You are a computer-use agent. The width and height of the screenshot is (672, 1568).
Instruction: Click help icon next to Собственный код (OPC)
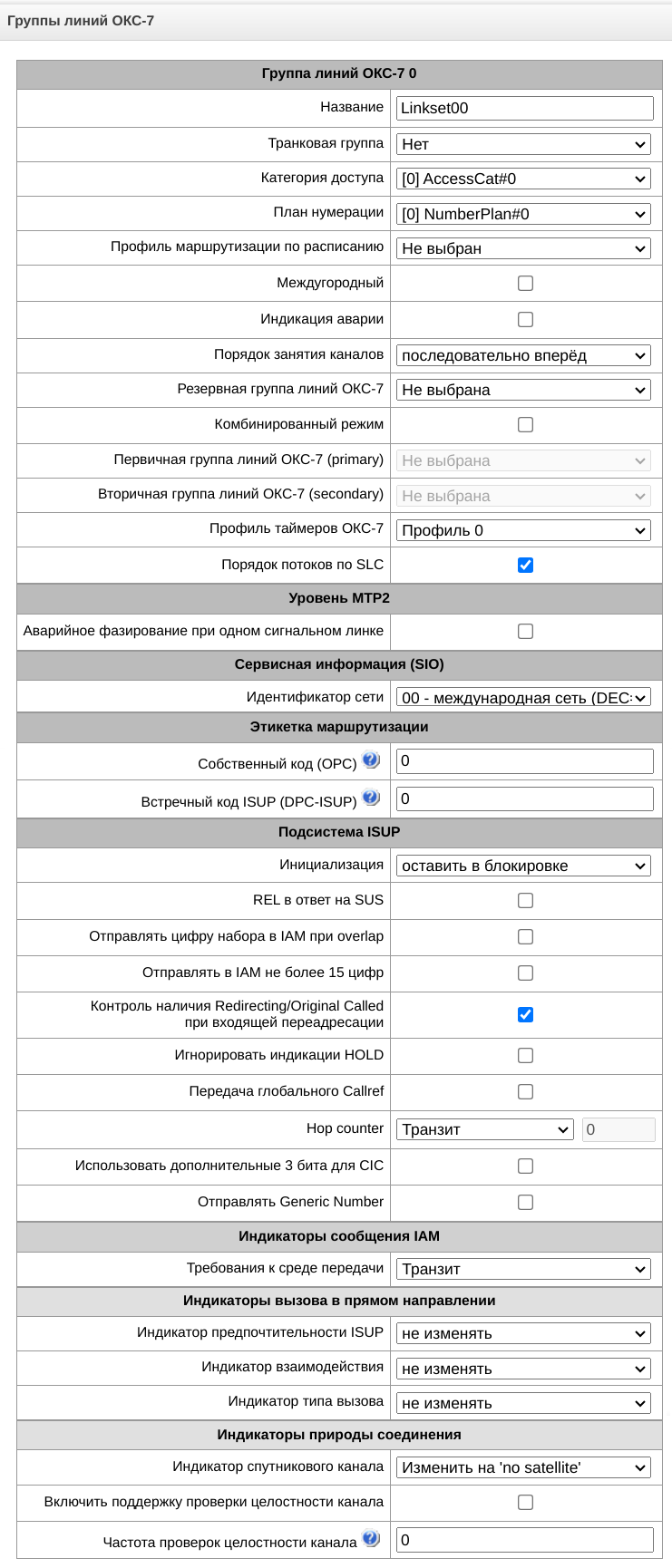(371, 760)
